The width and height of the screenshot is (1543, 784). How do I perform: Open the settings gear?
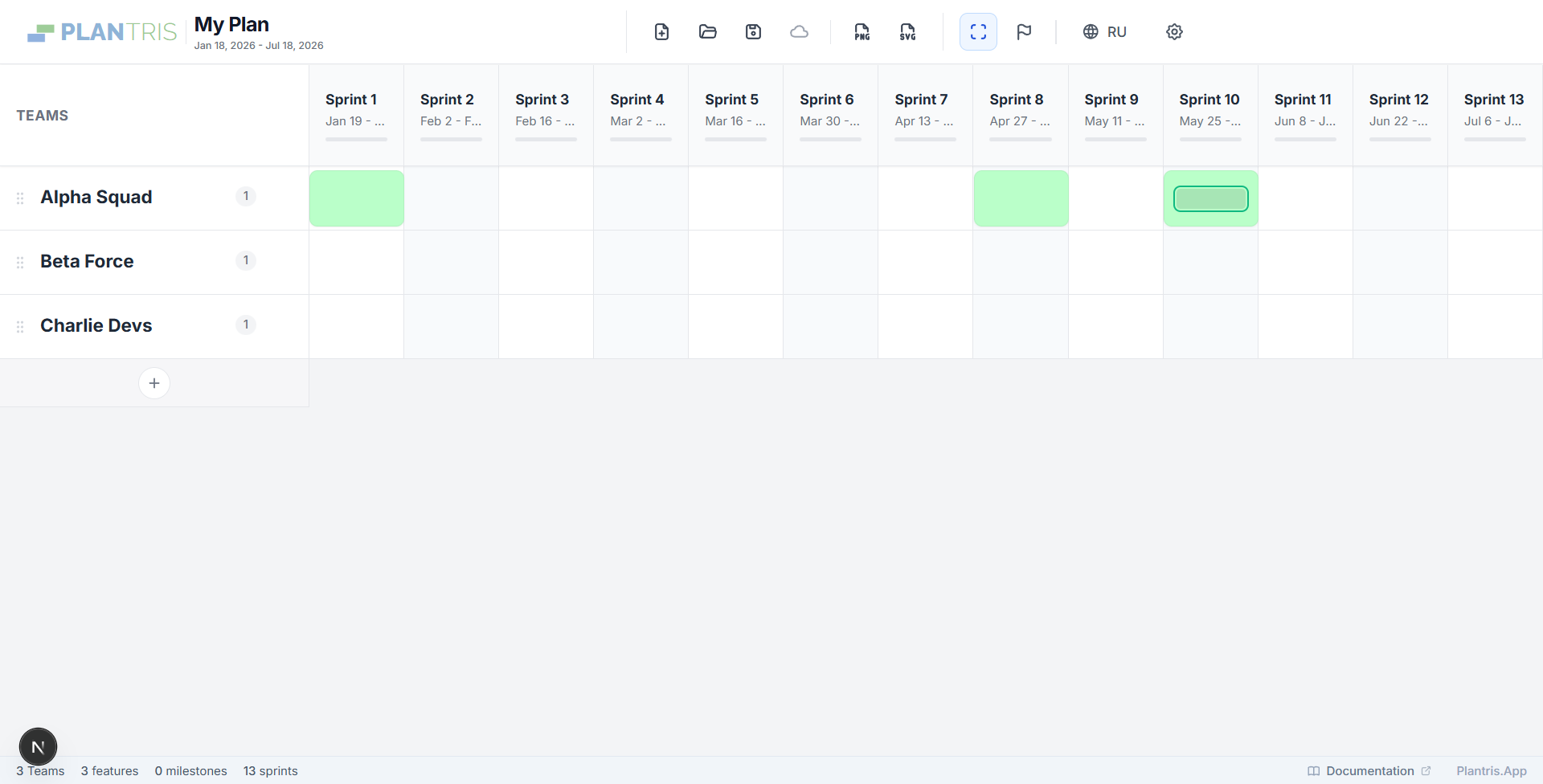(1174, 32)
